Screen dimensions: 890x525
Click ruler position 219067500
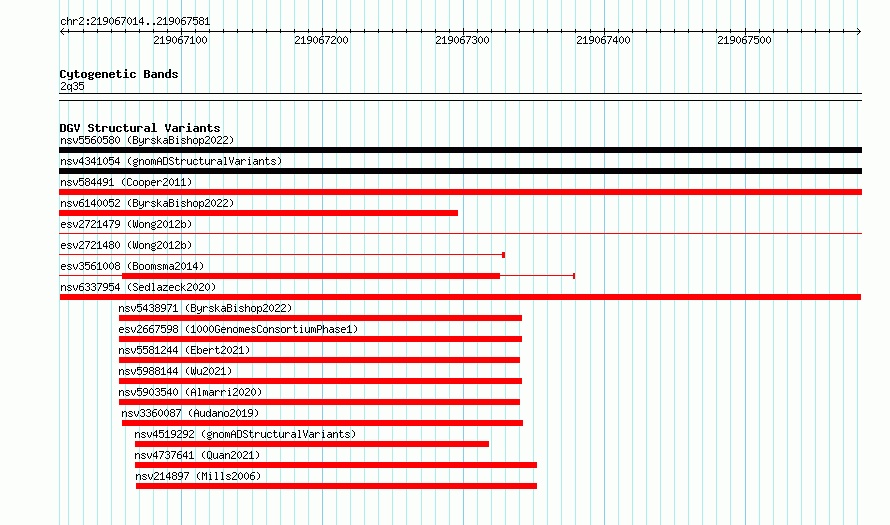(x=744, y=40)
